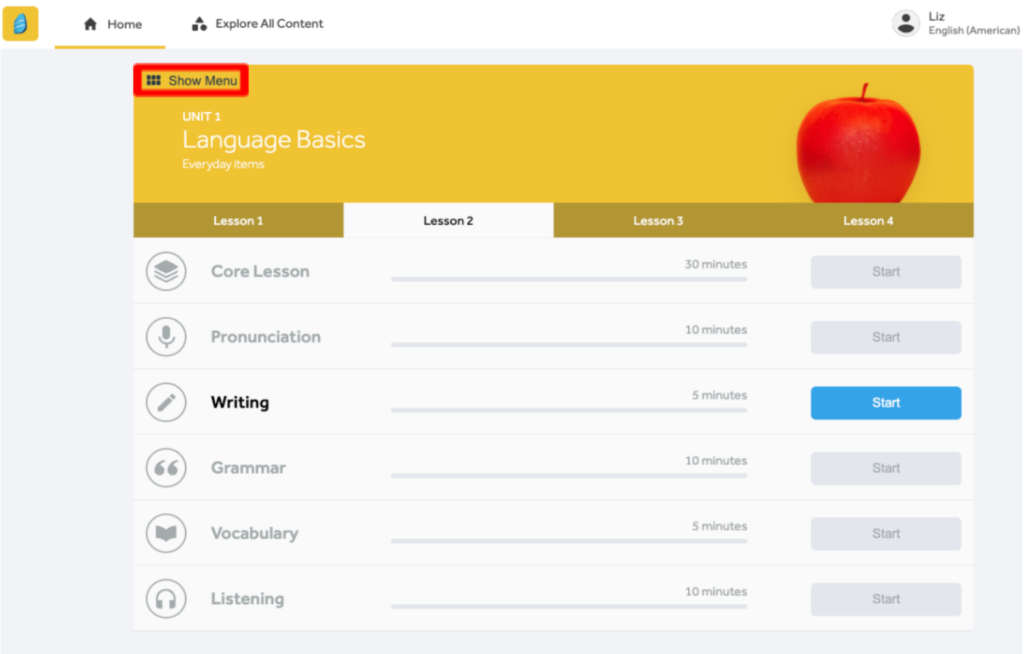Click the Show Menu button
The image size is (1024, 654).
click(191, 80)
